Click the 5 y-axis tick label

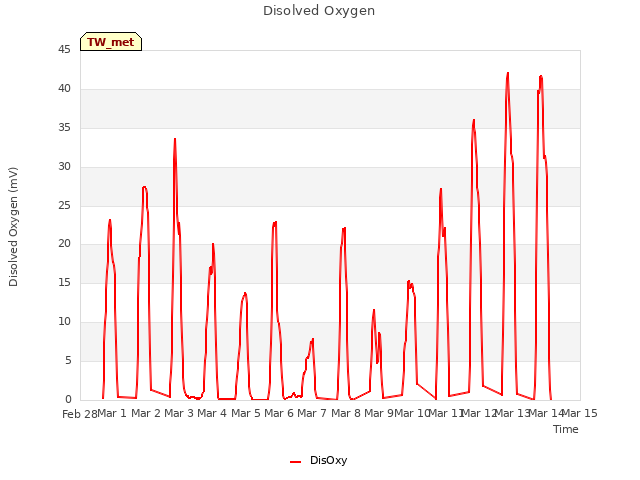click(x=68, y=361)
